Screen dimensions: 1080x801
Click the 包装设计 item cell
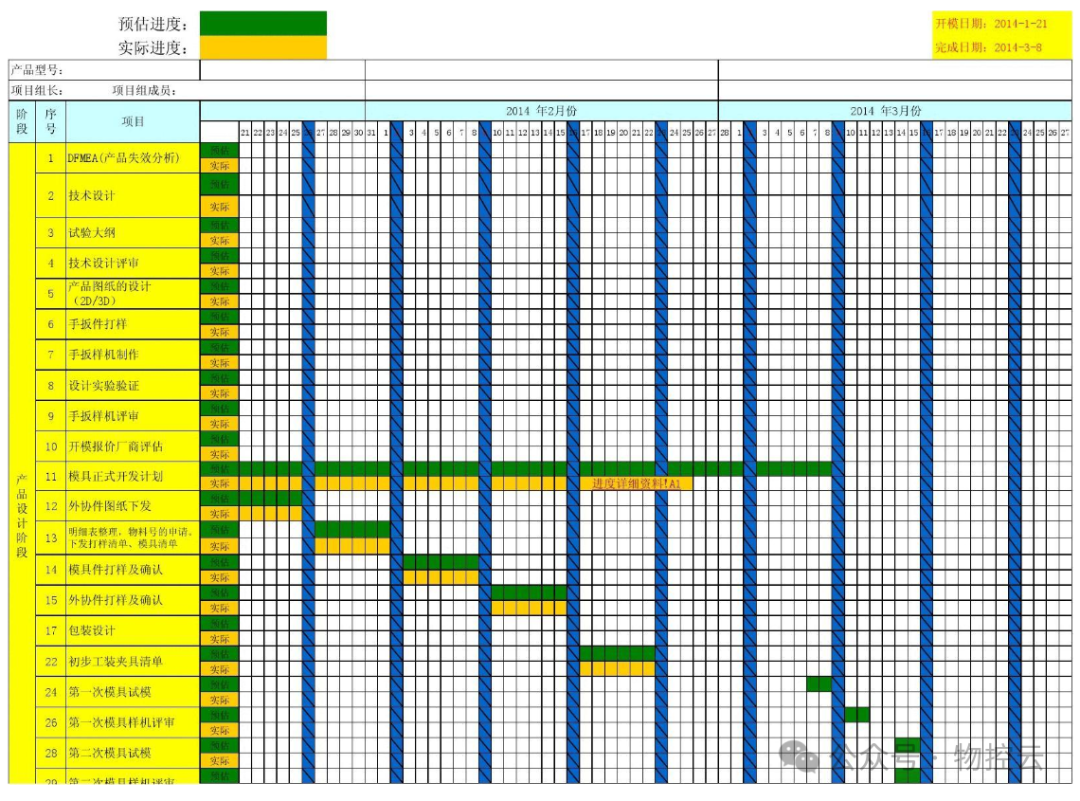coord(133,631)
